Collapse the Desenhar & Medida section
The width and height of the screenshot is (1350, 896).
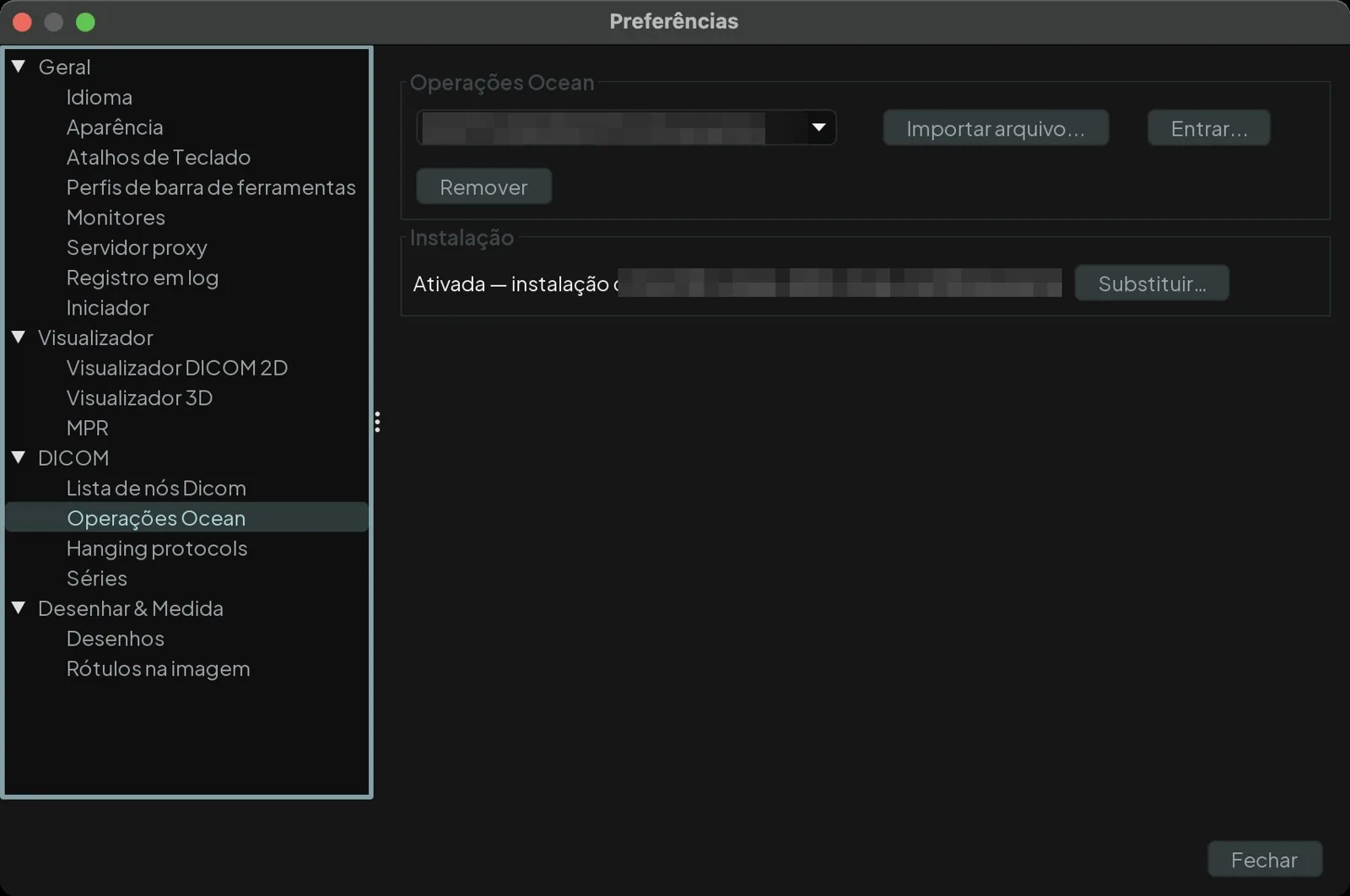(19, 607)
